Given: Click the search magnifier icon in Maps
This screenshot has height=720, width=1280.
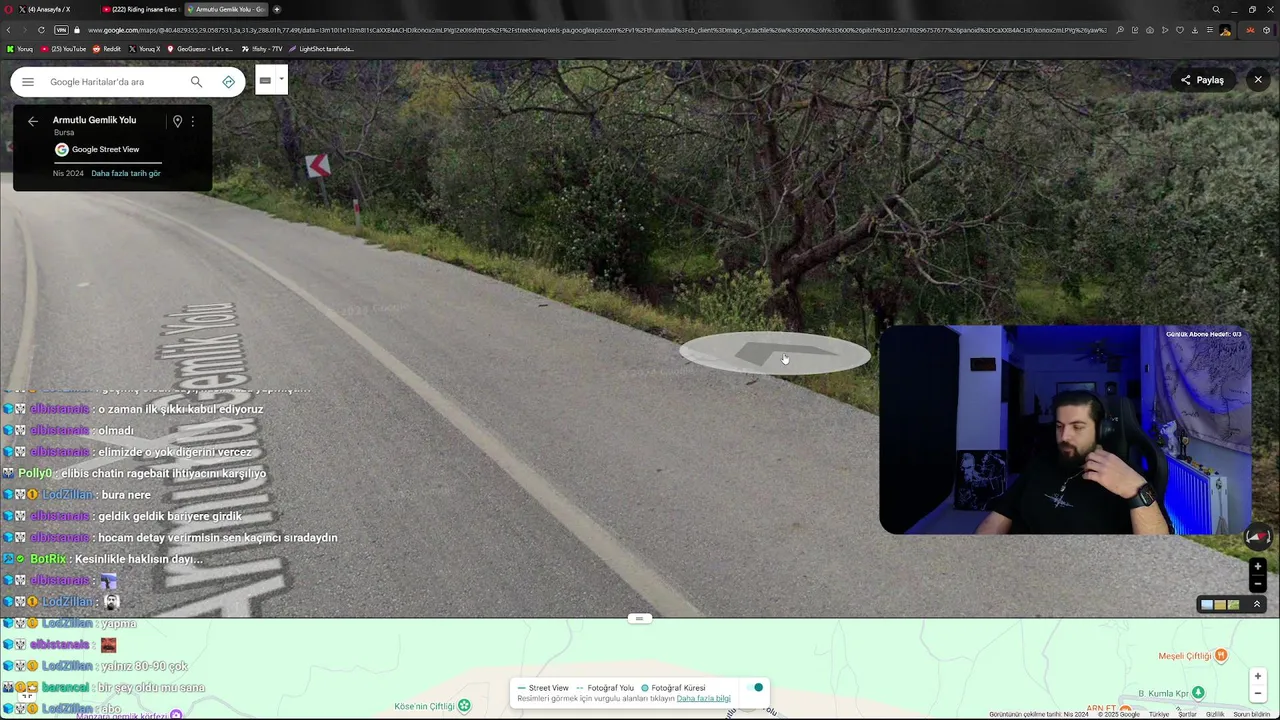Looking at the screenshot, I should [196, 82].
